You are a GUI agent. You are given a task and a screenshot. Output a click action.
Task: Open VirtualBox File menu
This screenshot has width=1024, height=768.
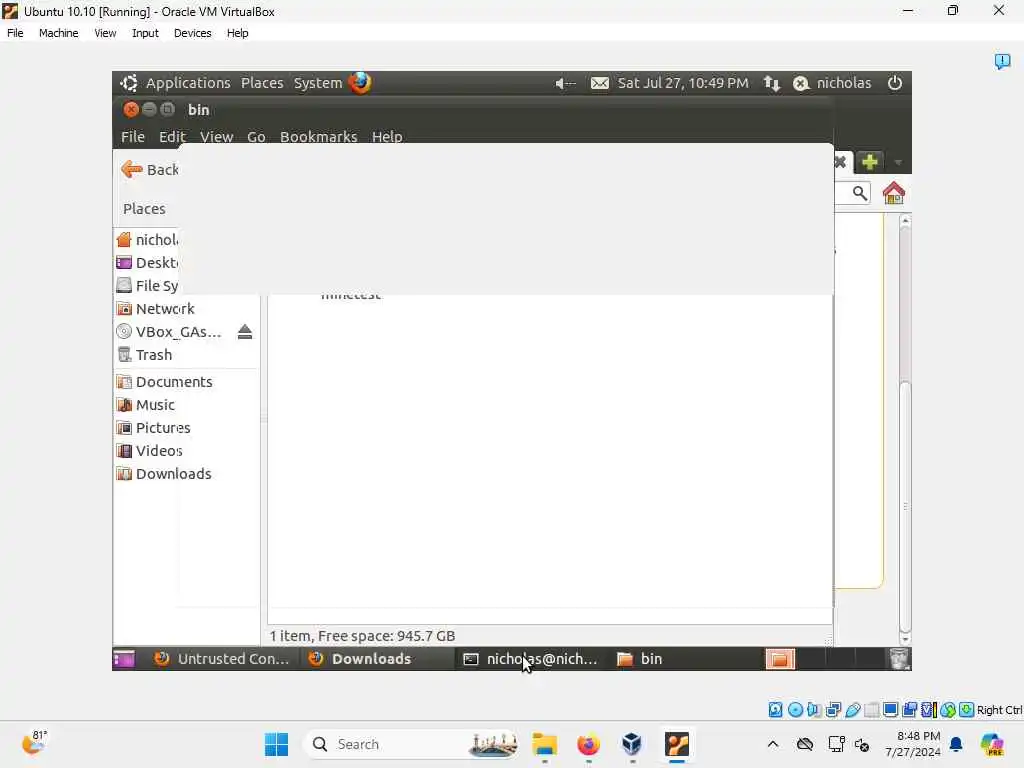[x=15, y=33]
